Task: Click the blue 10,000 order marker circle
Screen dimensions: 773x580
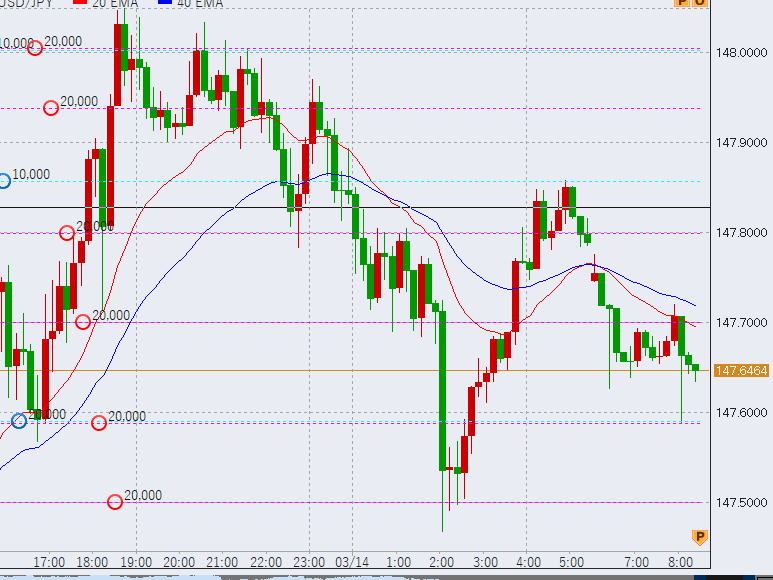Action: pyautogui.click(x=4, y=181)
